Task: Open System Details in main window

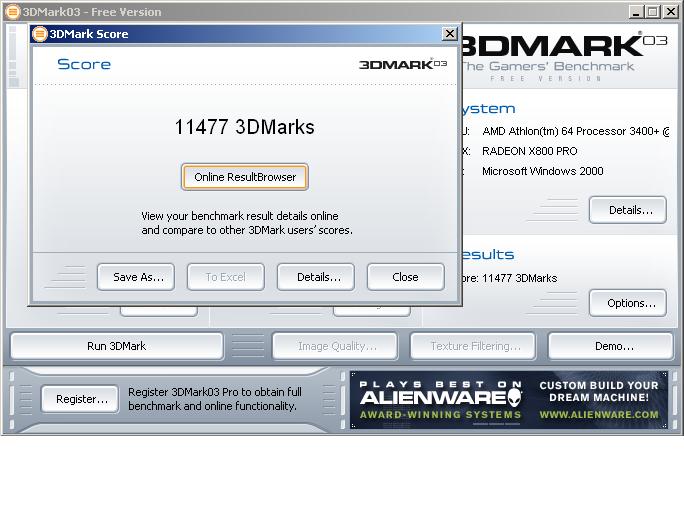Action: pyautogui.click(x=628, y=210)
